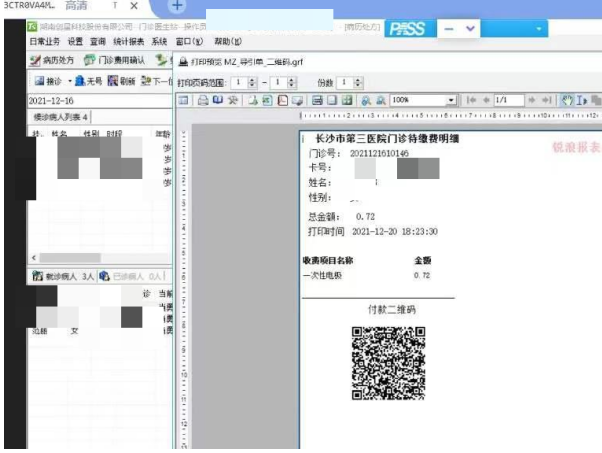The width and height of the screenshot is (602, 453).
Task: Select the hand pan tool icon
Action: click(x=568, y=101)
